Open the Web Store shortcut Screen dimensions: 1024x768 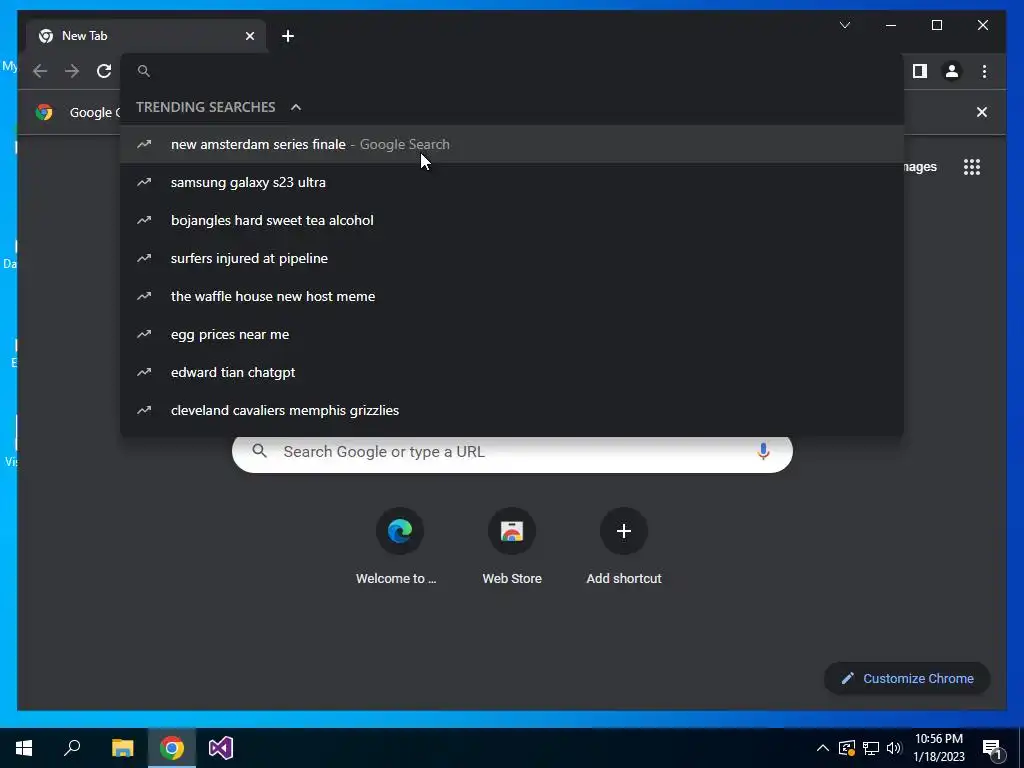coord(512,546)
